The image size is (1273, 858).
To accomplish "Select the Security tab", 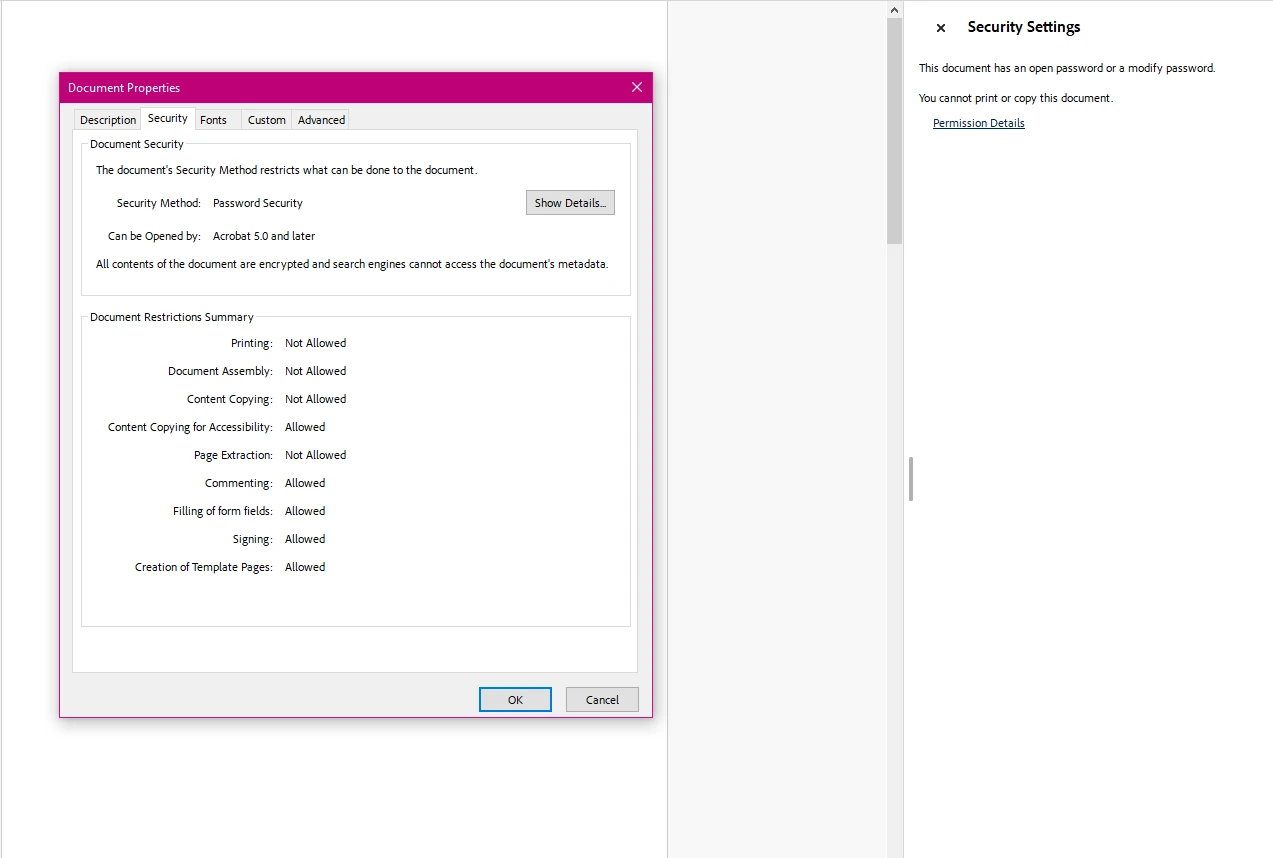I will click(x=167, y=117).
